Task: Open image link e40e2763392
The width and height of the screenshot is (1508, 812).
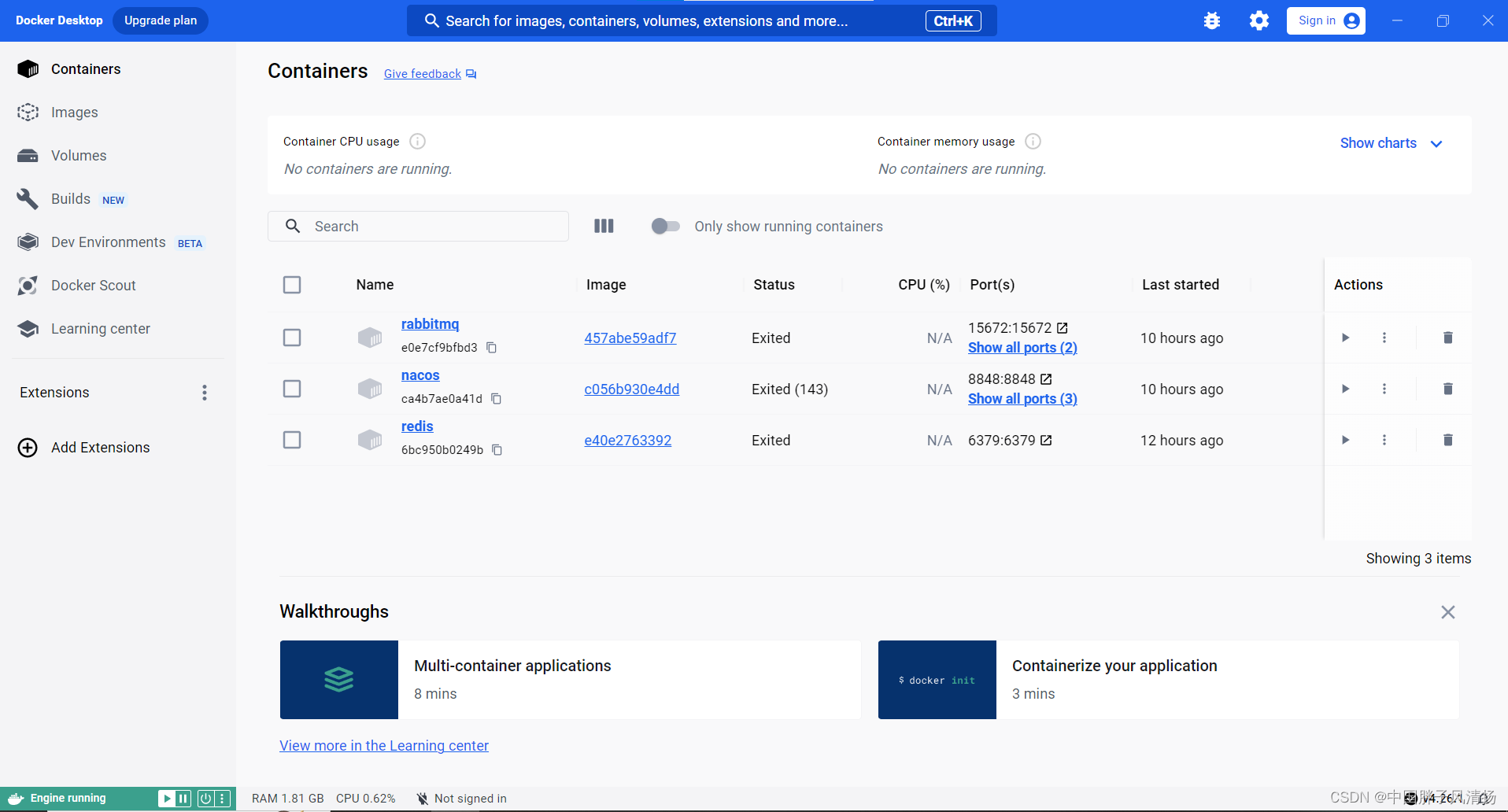Action: [x=628, y=441]
